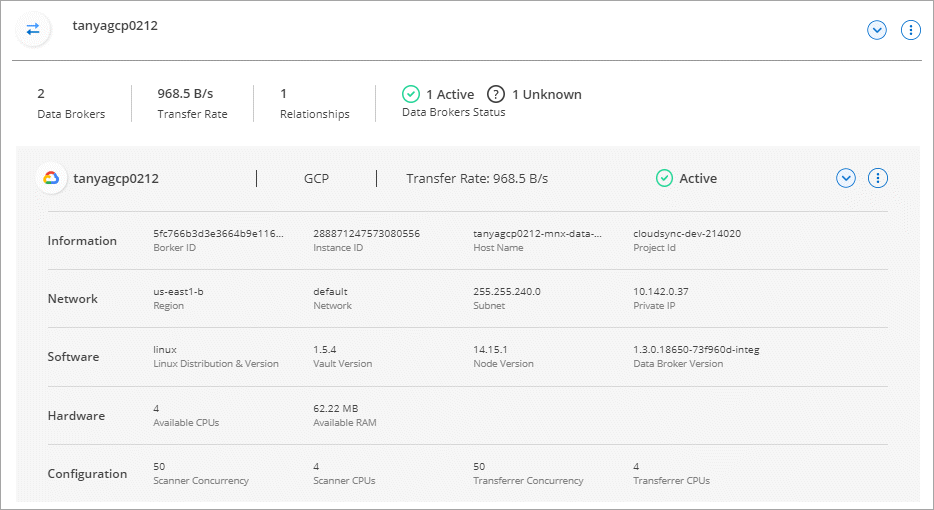Click the Unknown question mark status icon
Screen dimensions: 934x510
(x=496, y=94)
